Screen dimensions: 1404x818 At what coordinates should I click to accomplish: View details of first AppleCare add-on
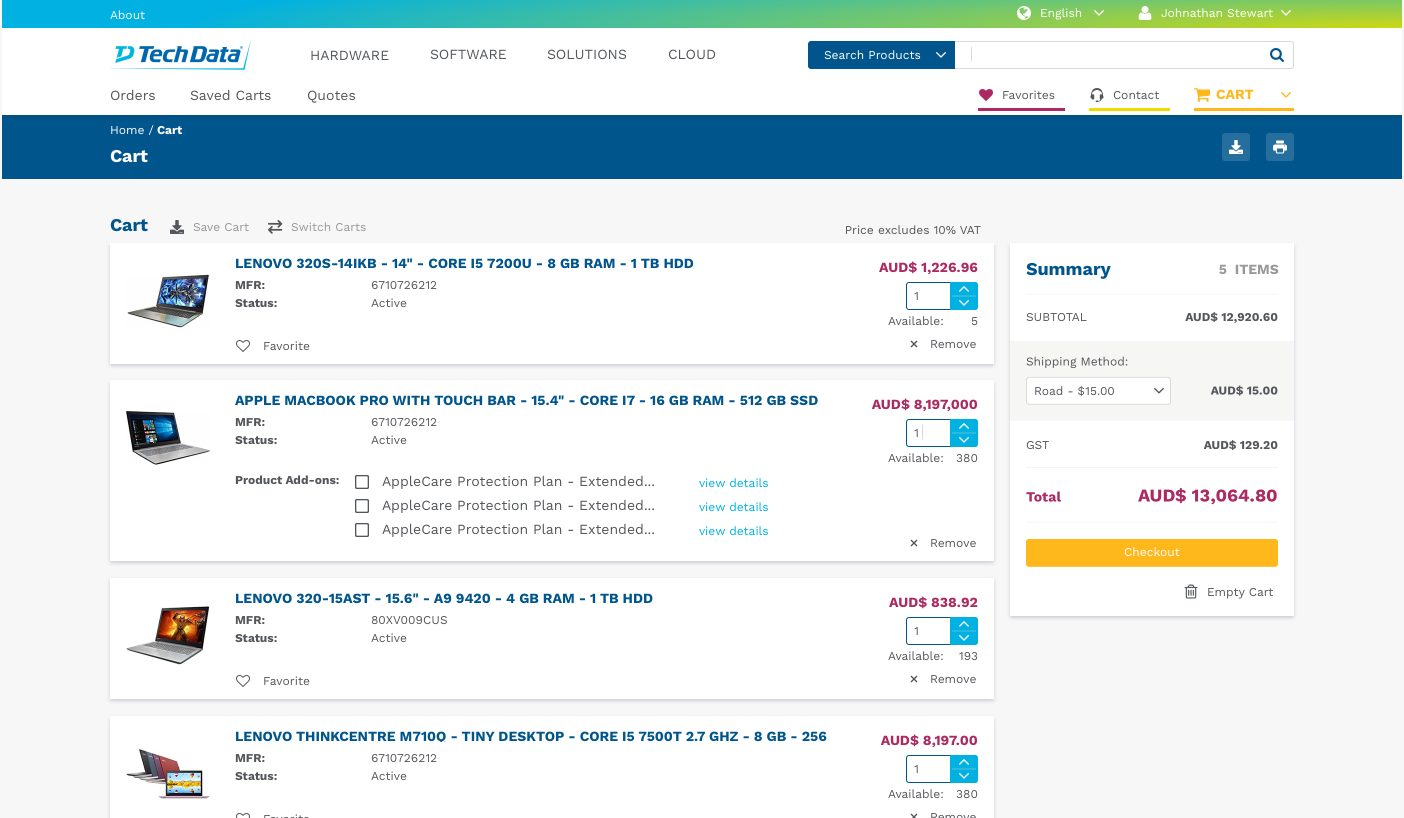[733, 483]
